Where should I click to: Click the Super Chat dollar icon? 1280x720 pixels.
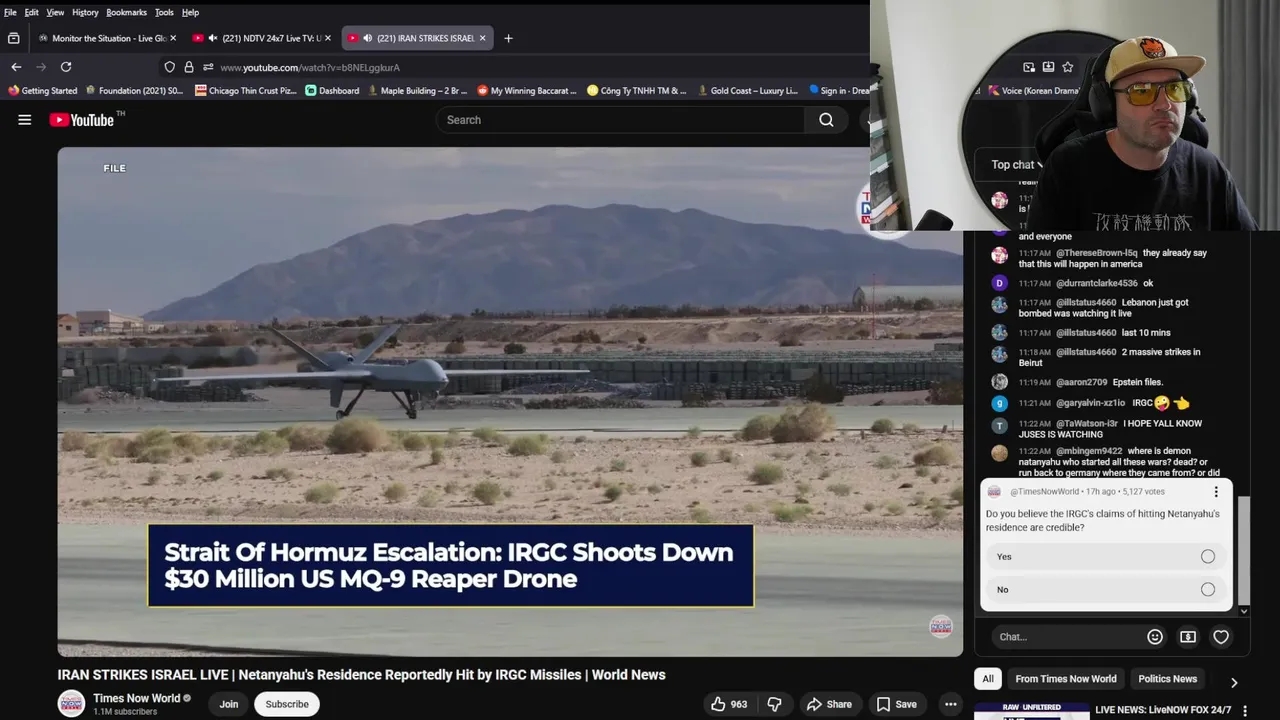click(1188, 637)
